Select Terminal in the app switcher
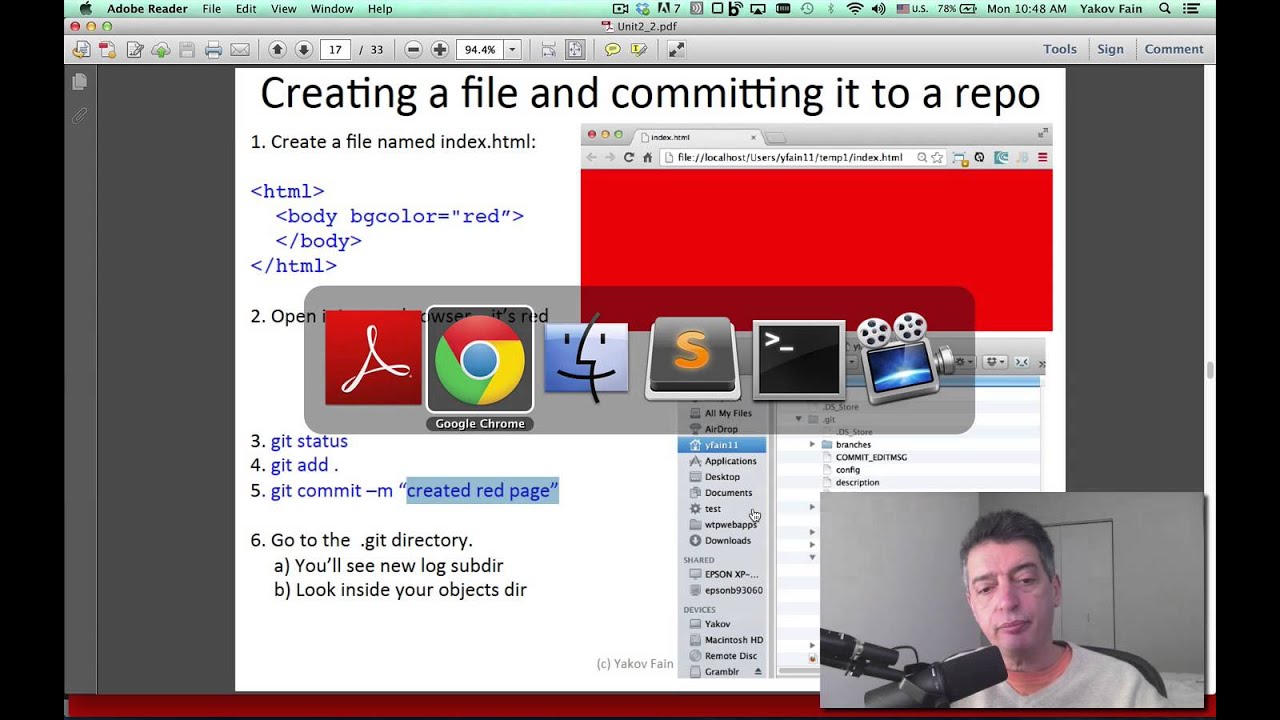This screenshot has height=720, width=1280. (x=798, y=358)
